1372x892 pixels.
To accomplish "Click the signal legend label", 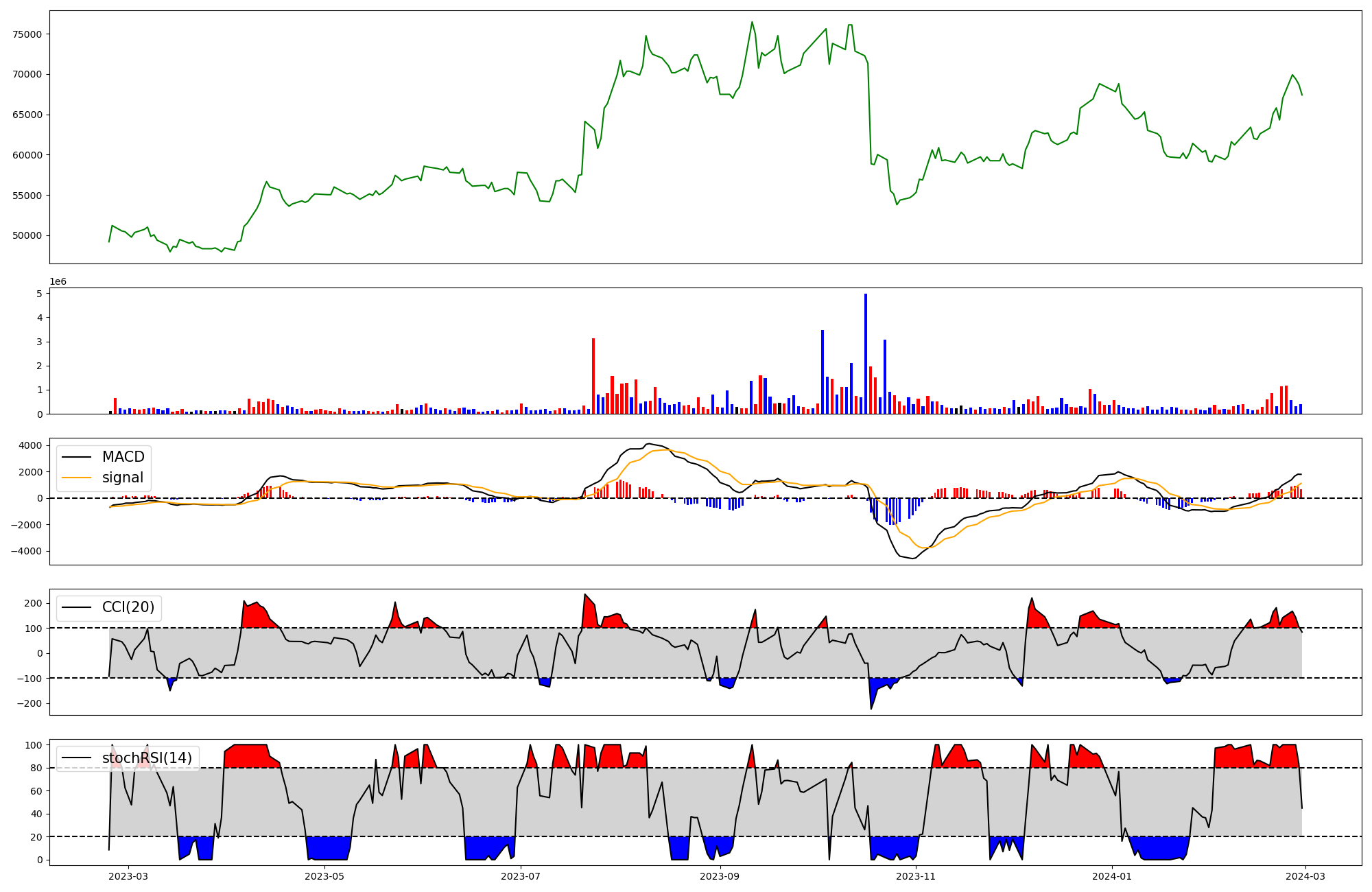I will (123, 478).
